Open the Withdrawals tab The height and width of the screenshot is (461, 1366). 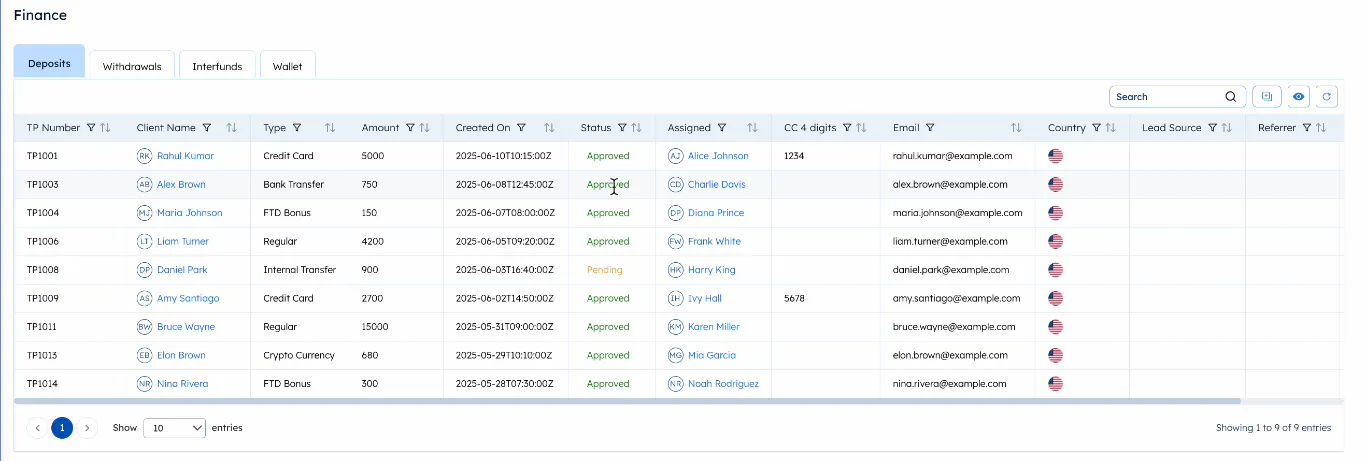click(132, 66)
